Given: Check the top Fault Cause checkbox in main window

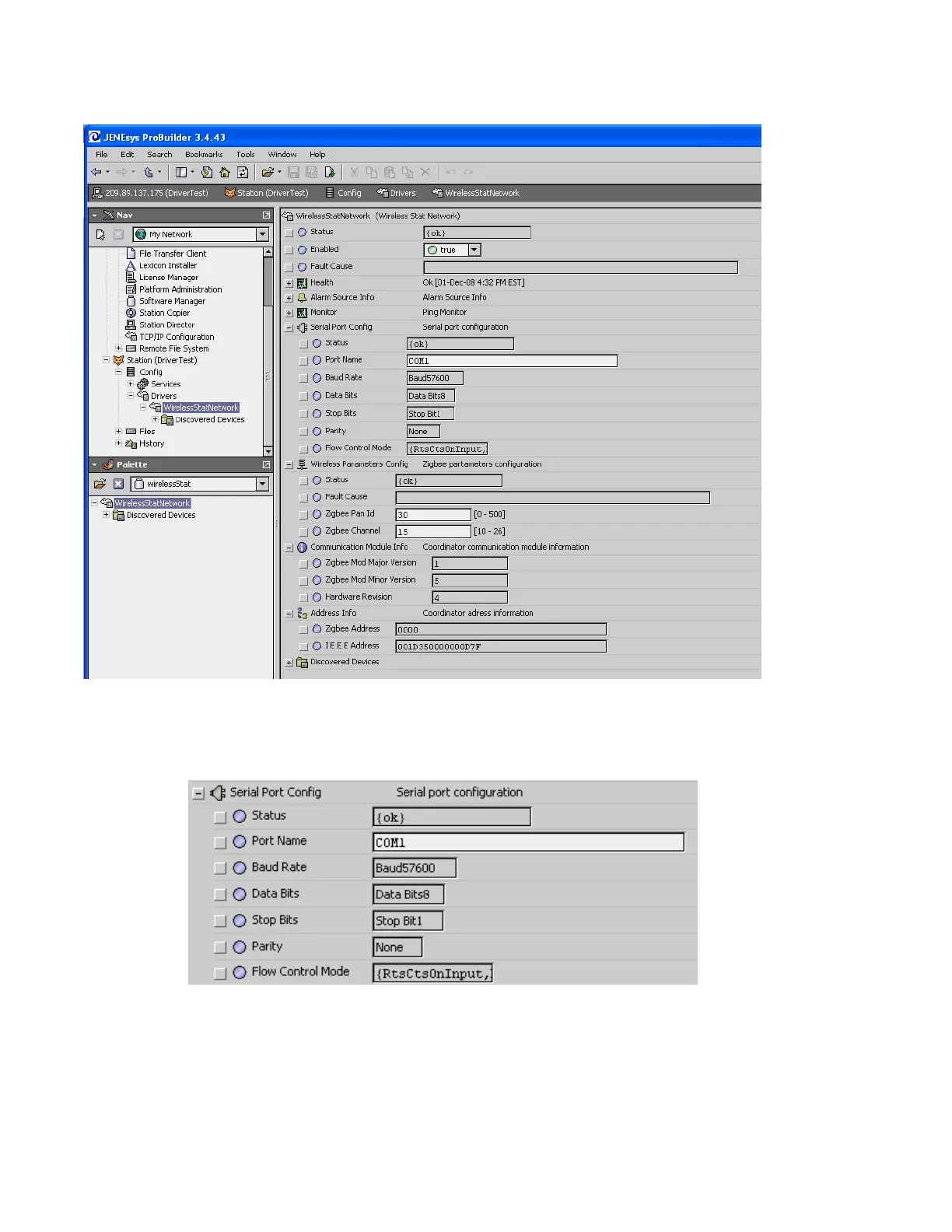Looking at the screenshot, I should pos(289,268).
